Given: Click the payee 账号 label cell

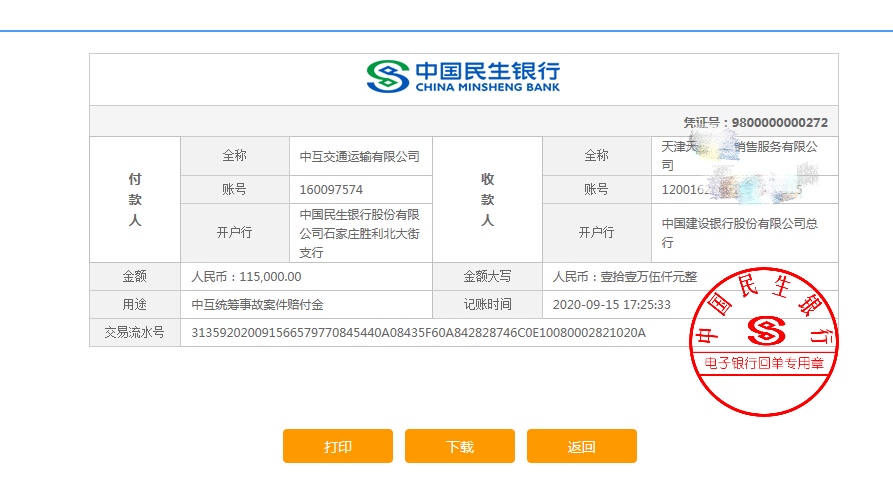Looking at the screenshot, I should click(597, 190).
